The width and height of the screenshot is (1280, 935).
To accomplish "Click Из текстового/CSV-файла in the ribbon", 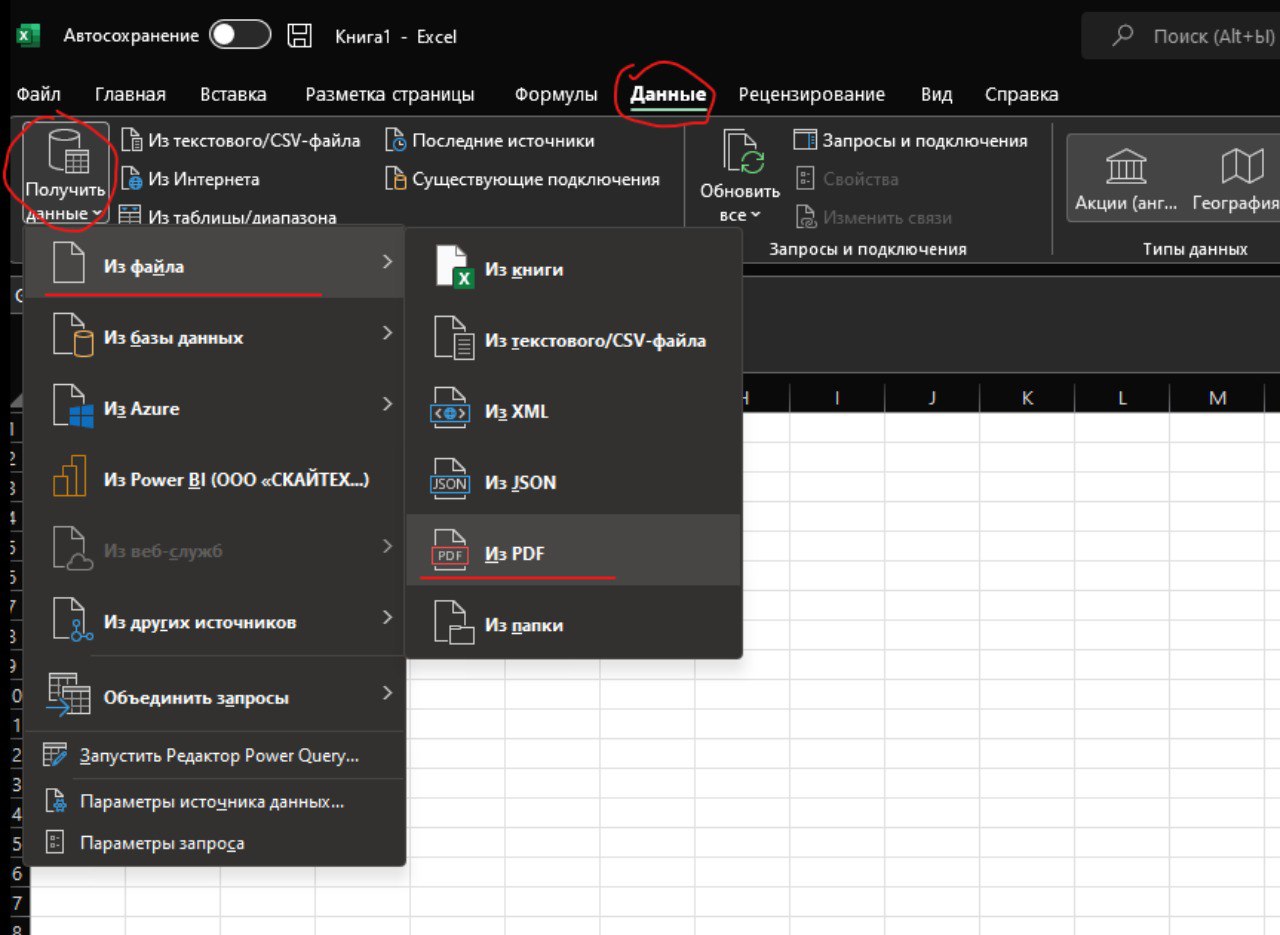I will (x=241, y=141).
